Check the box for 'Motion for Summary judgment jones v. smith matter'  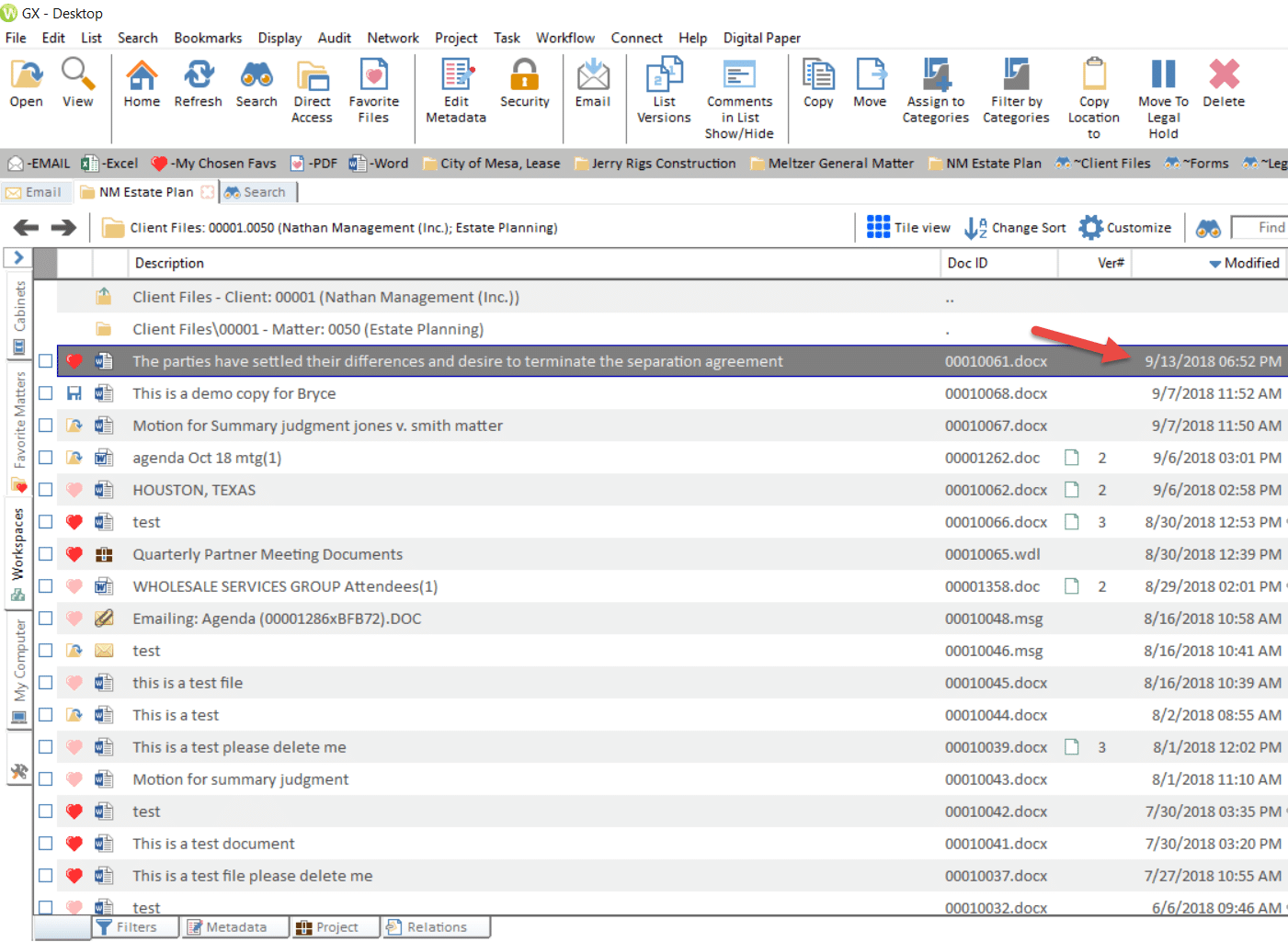tap(45, 426)
